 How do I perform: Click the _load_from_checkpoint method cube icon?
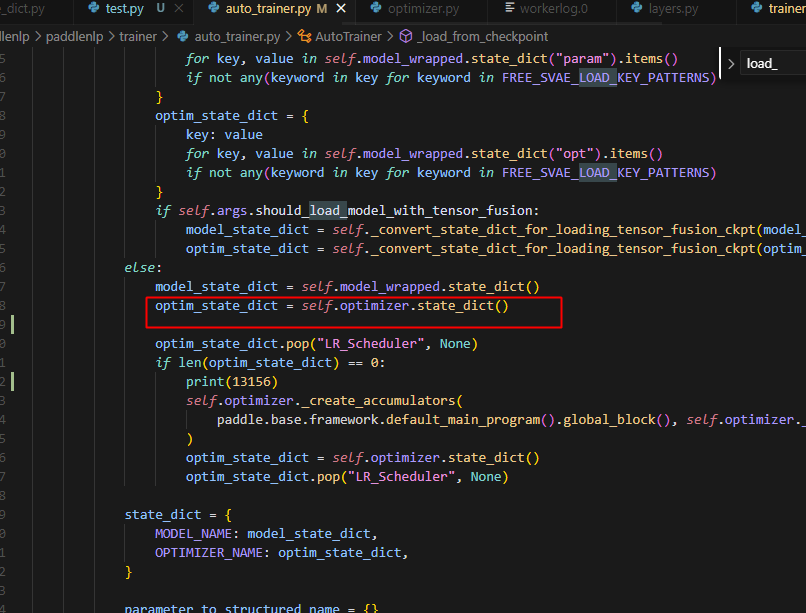pos(405,37)
